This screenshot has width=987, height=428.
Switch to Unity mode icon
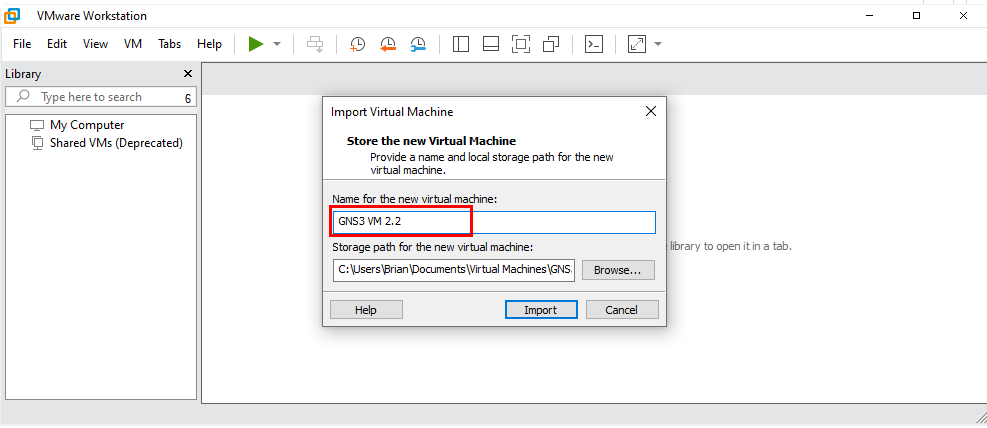pos(551,44)
